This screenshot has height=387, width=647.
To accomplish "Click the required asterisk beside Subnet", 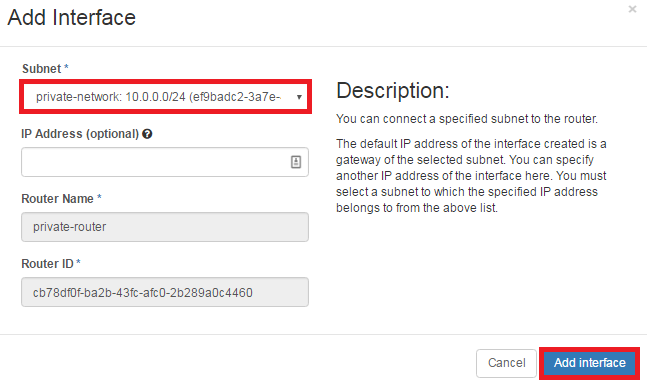I will pyautogui.click(x=66, y=67).
